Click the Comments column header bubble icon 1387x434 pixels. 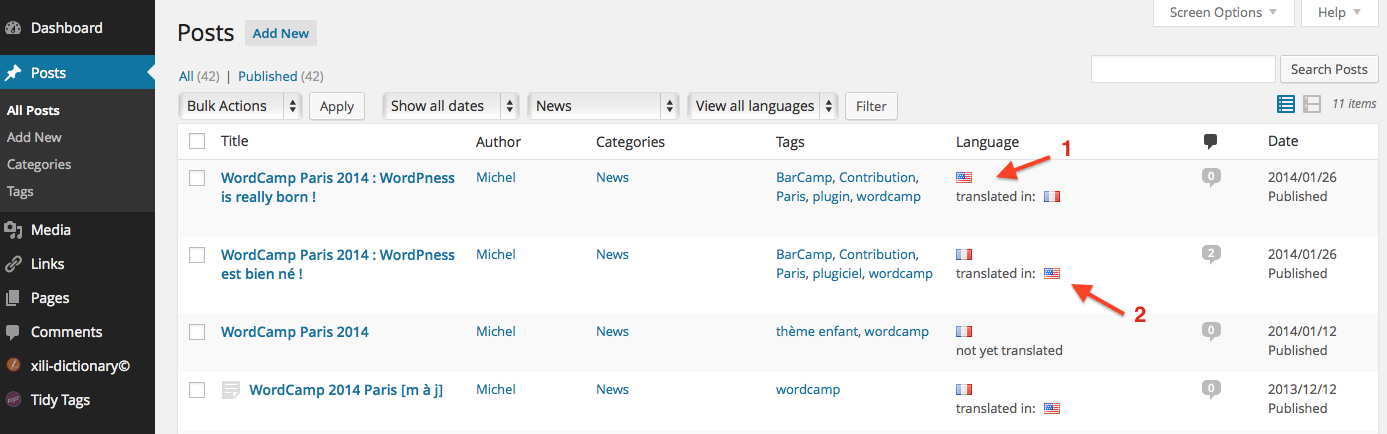[x=1210, y=142]
